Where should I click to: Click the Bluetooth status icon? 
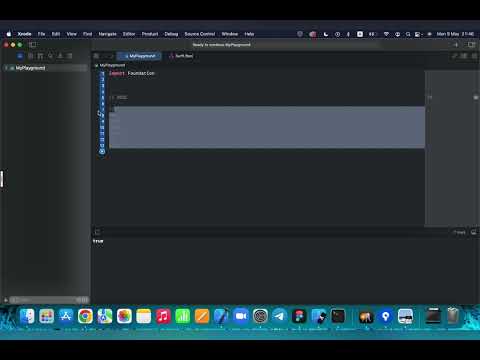pyautogui.click(x=348, y=34)
